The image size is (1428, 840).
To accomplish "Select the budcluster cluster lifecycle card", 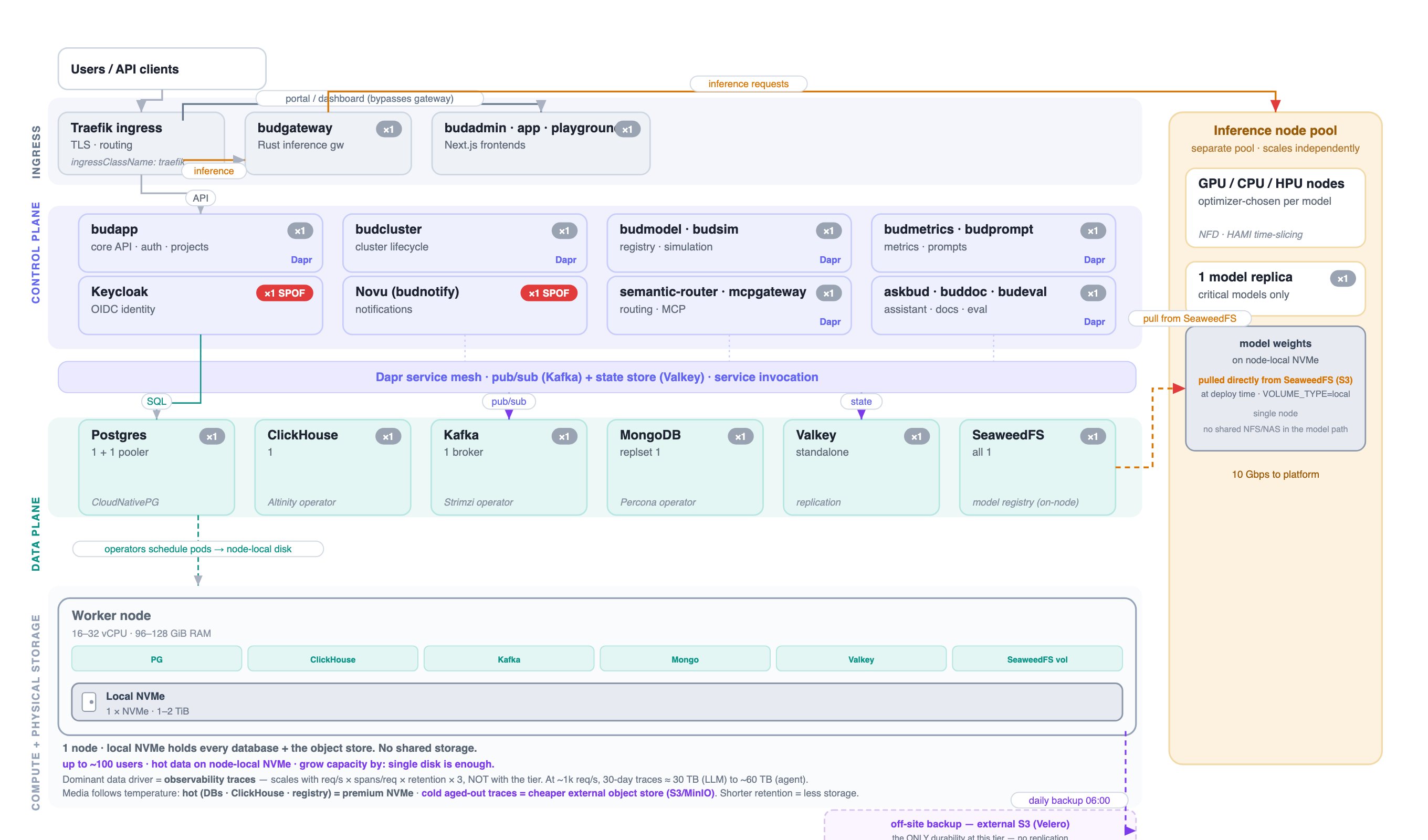I will [x=465, y=243].
